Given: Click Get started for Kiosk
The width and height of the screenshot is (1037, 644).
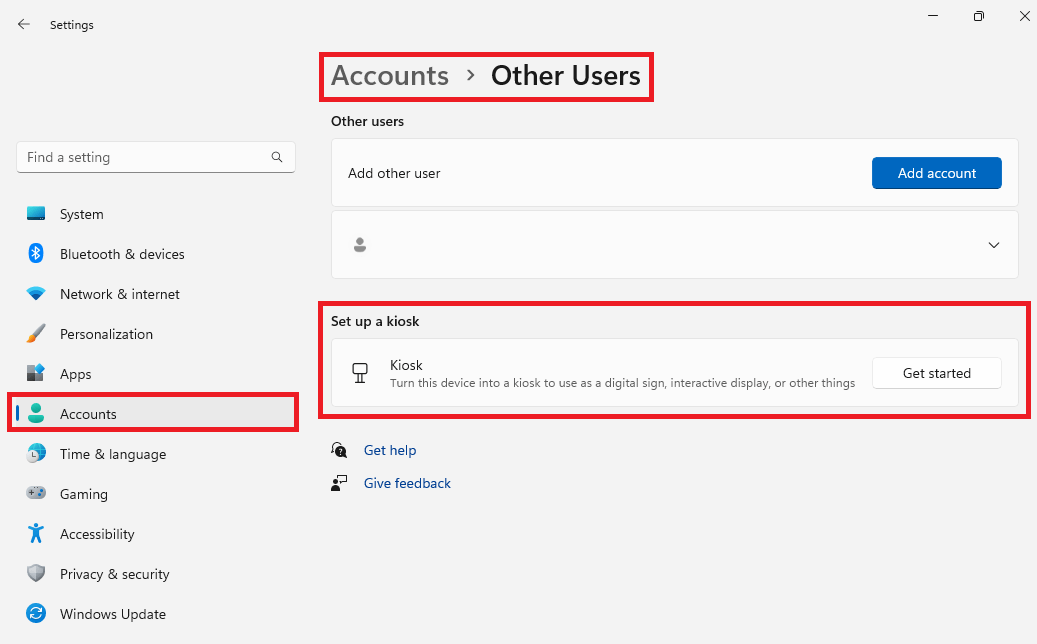Looking at the screenshot, I should pos(936,373).
